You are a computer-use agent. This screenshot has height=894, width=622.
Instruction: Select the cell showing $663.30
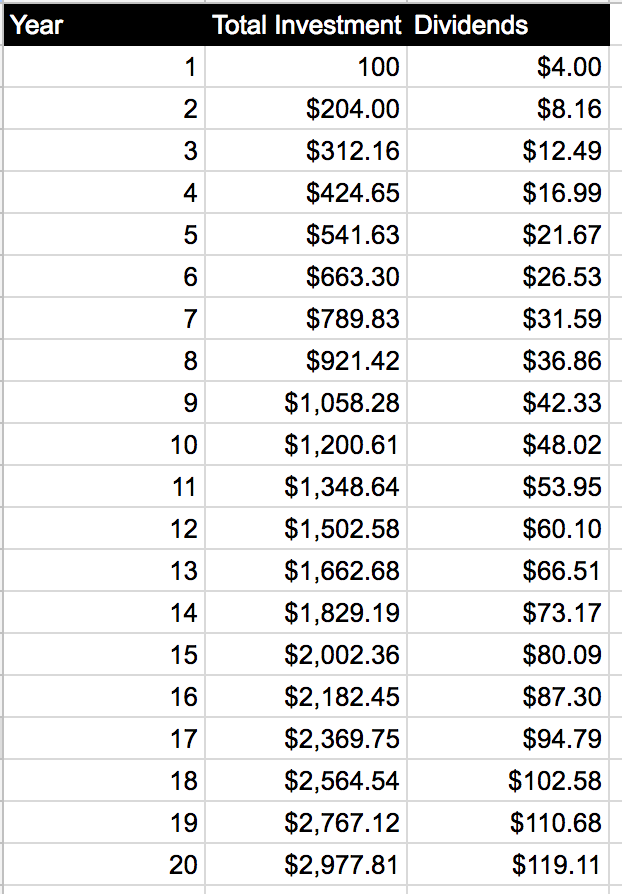306,277
